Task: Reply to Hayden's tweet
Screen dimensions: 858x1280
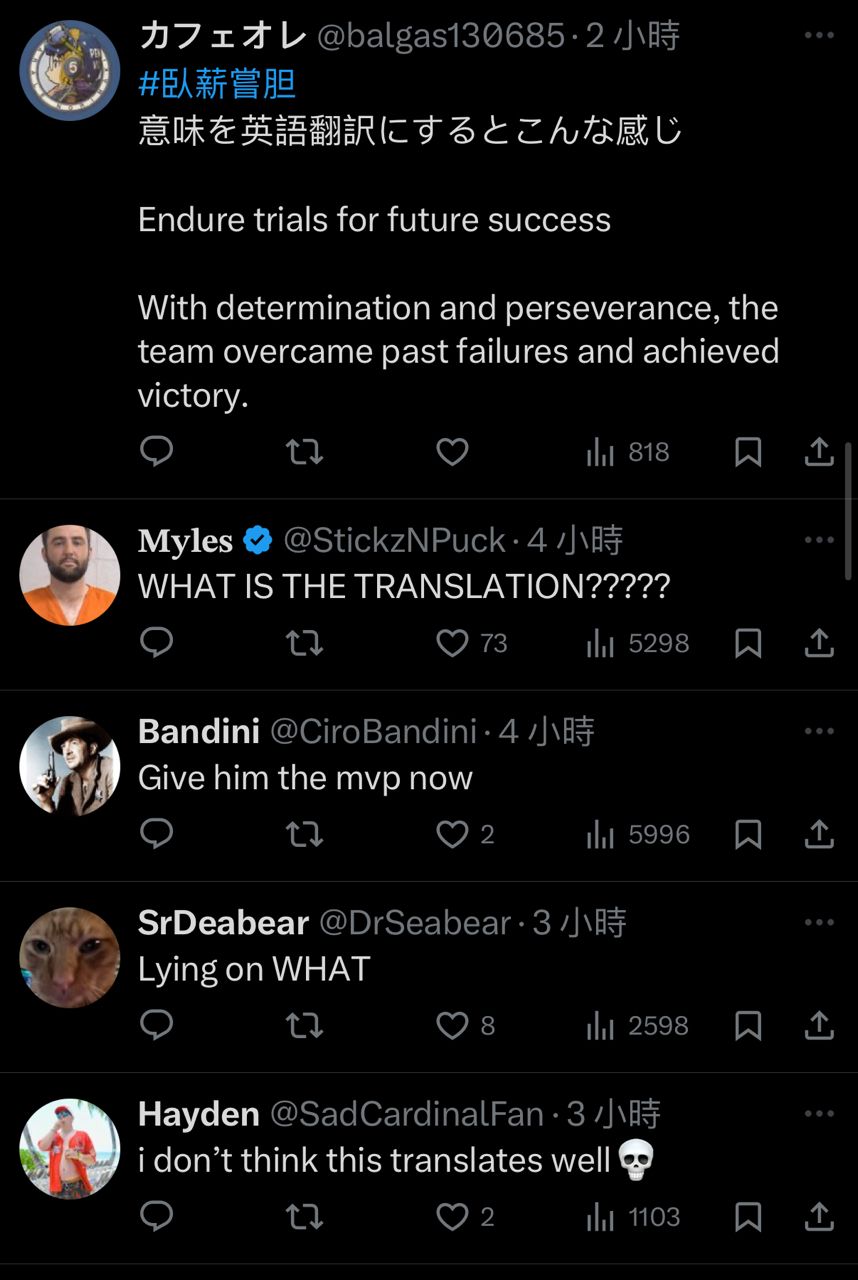Action: tap(156, 1217)
